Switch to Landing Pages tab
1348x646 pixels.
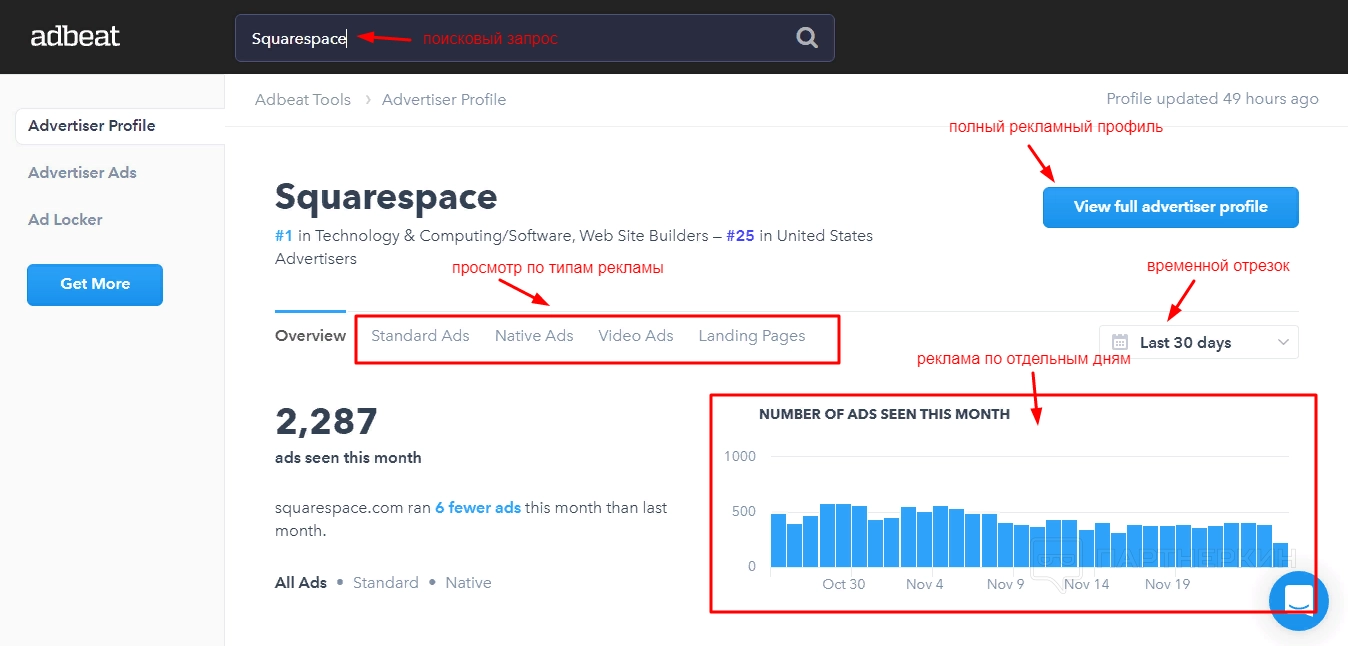[x=752, y=336]
